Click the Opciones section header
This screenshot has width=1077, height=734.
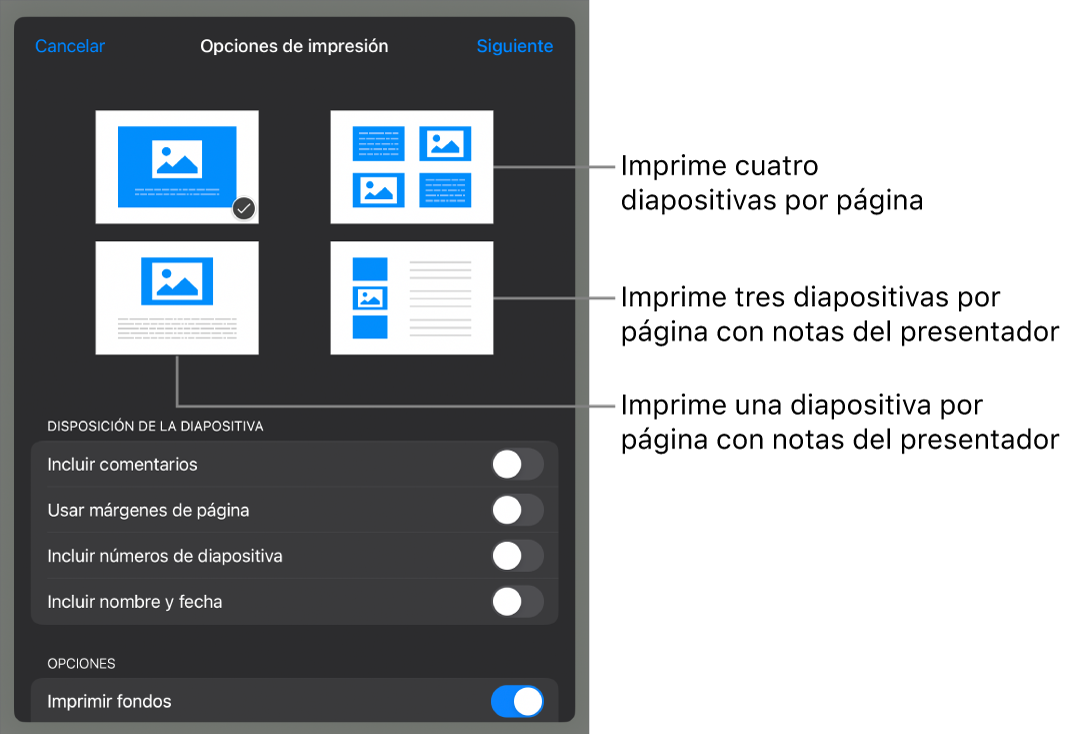click(x=81, y=664)
